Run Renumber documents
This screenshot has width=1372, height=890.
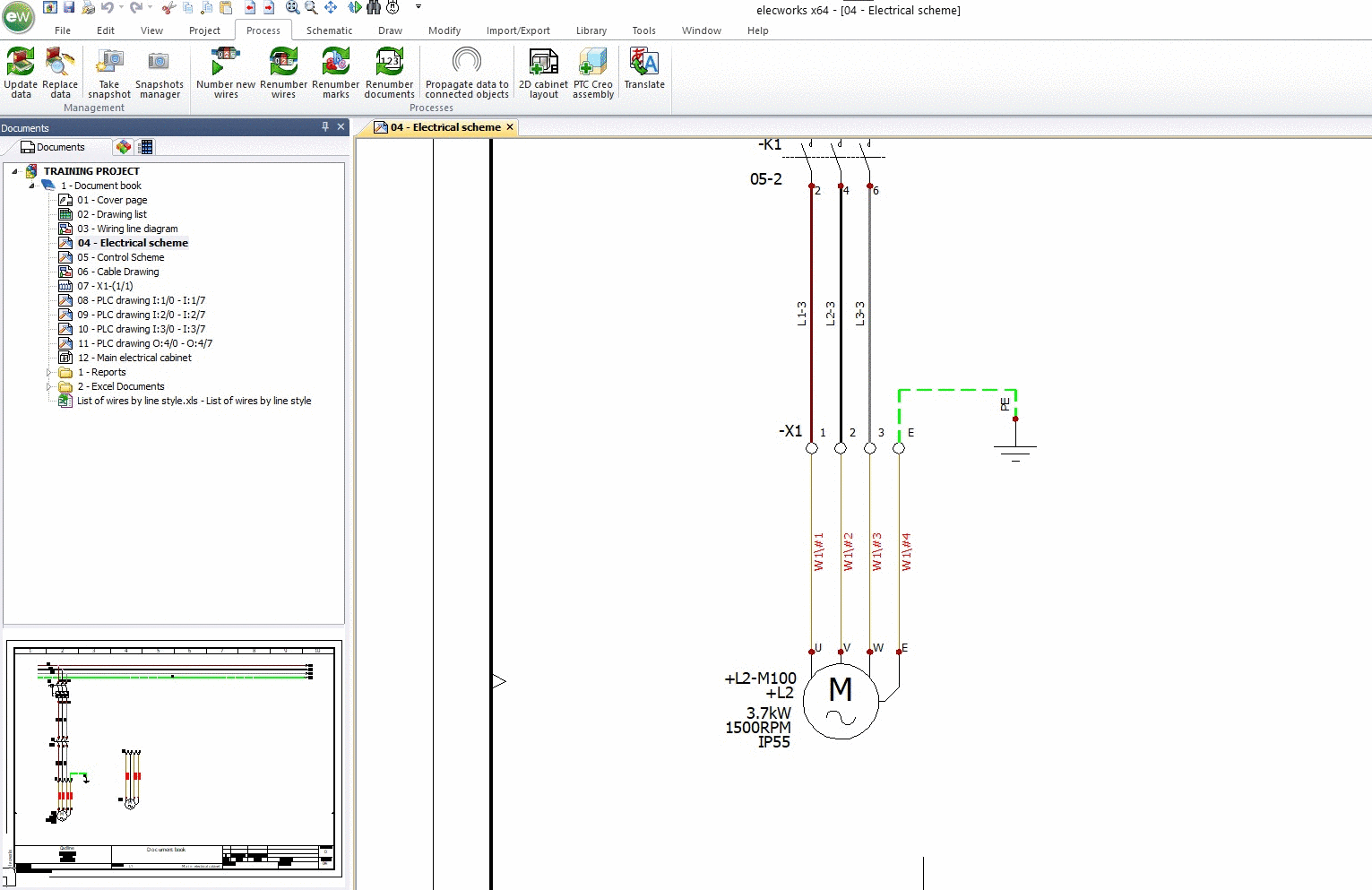point(389,73)
